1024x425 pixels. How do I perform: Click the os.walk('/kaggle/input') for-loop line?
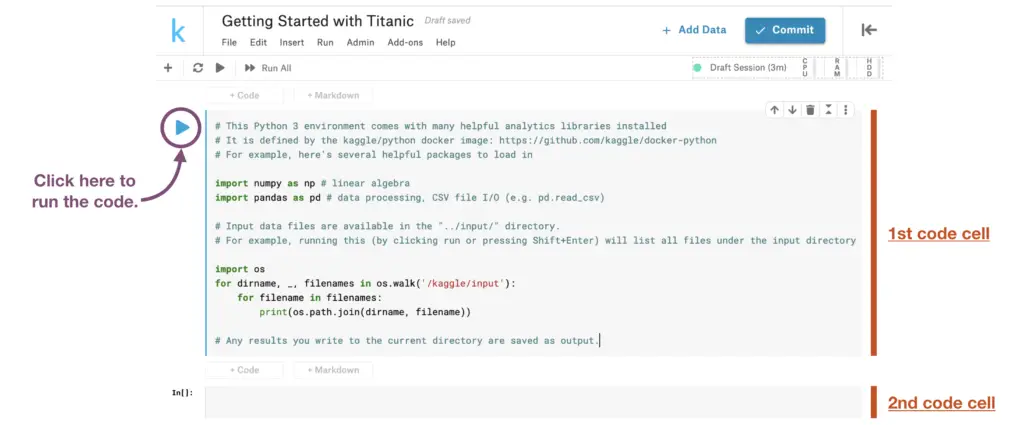366,283
